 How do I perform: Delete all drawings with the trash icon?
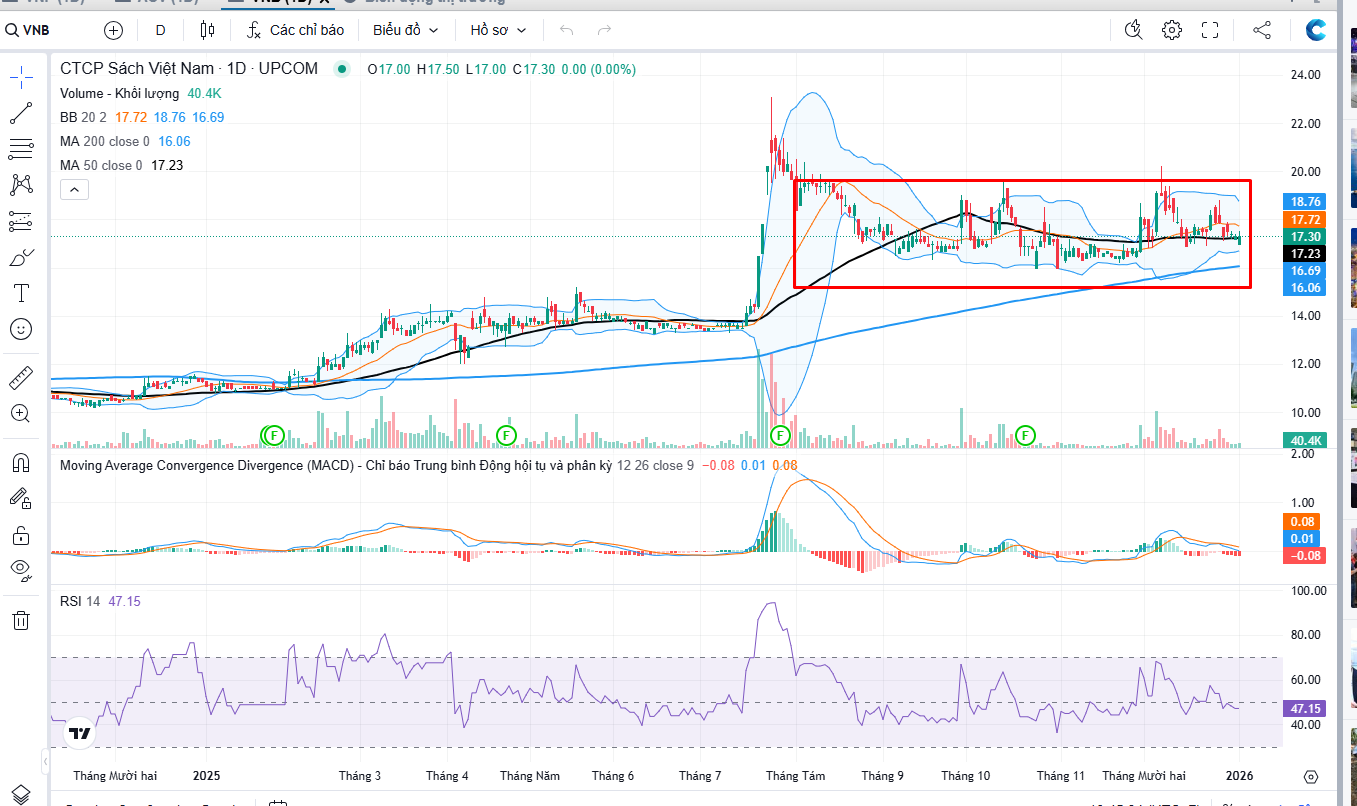[x=21, y=620]
